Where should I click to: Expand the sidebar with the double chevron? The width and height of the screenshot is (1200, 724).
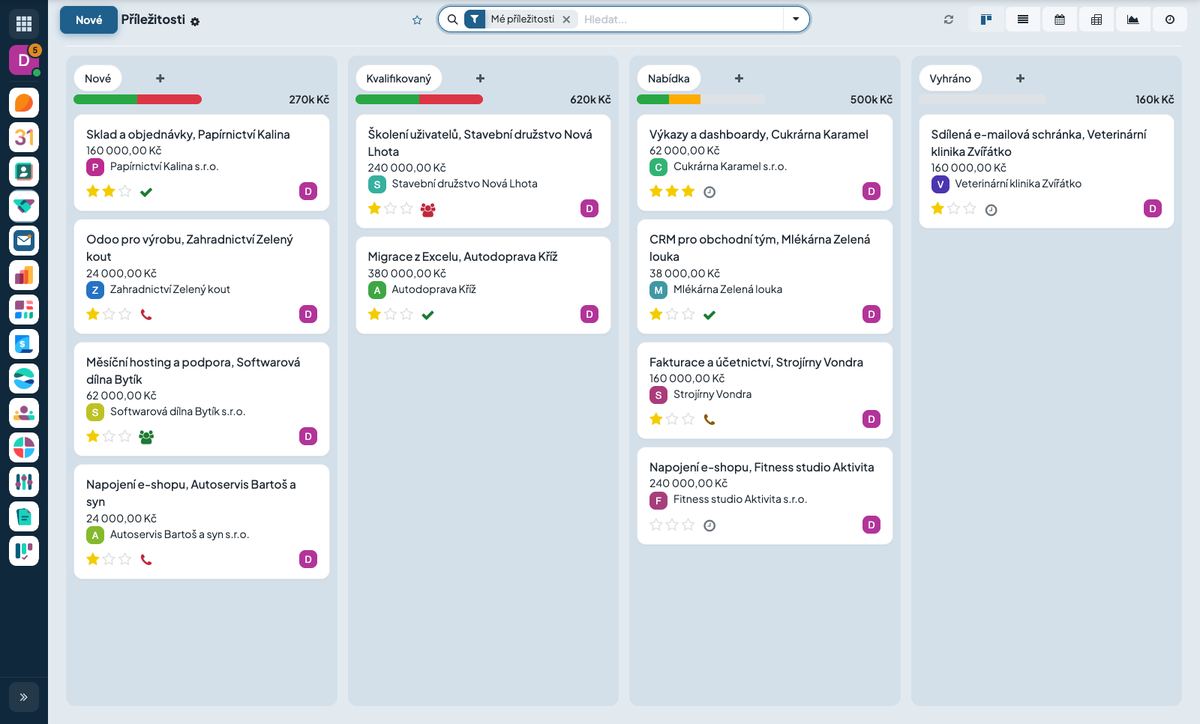click(24, 696)
